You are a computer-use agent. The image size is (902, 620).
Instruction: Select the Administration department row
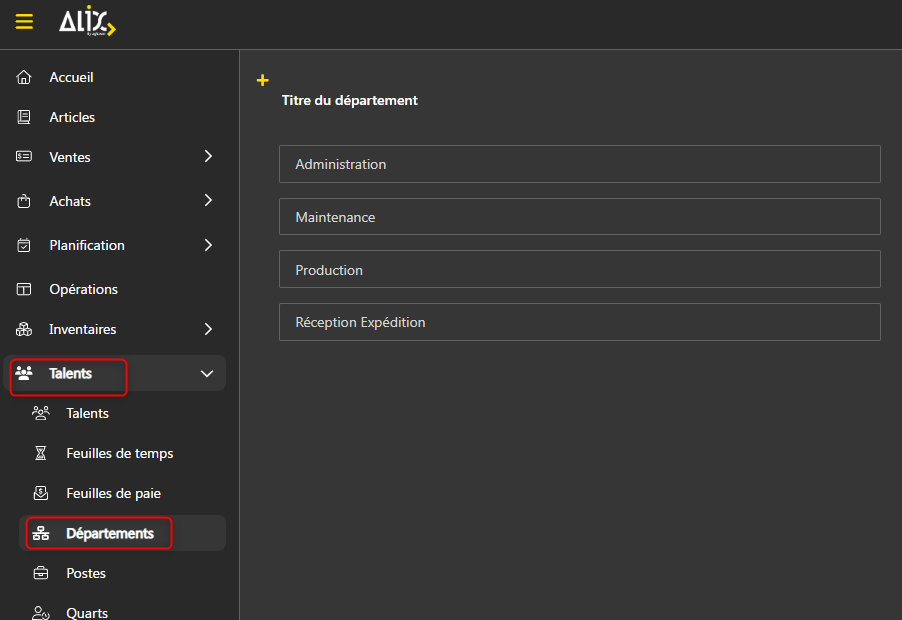[x=579, y=164]
